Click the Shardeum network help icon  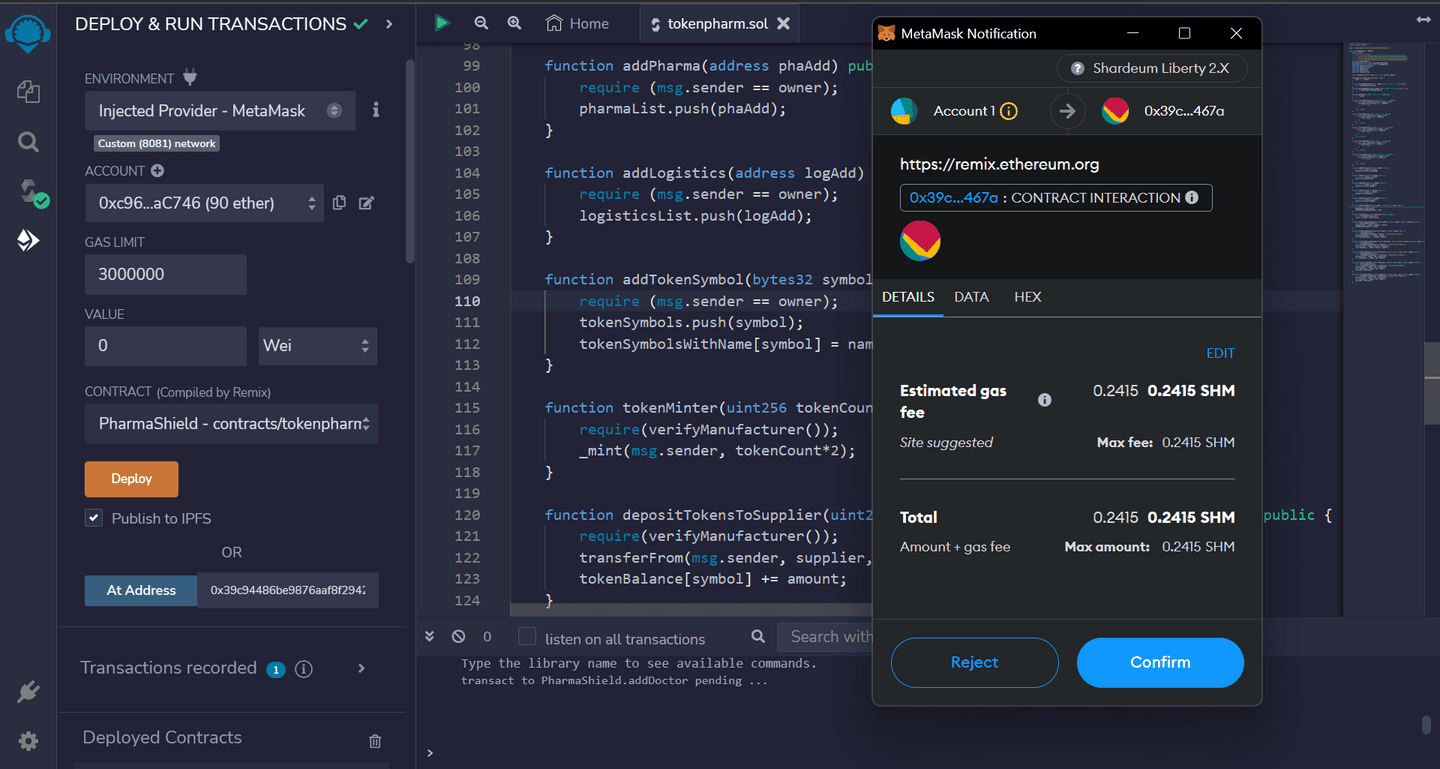tap(1078, 69)
